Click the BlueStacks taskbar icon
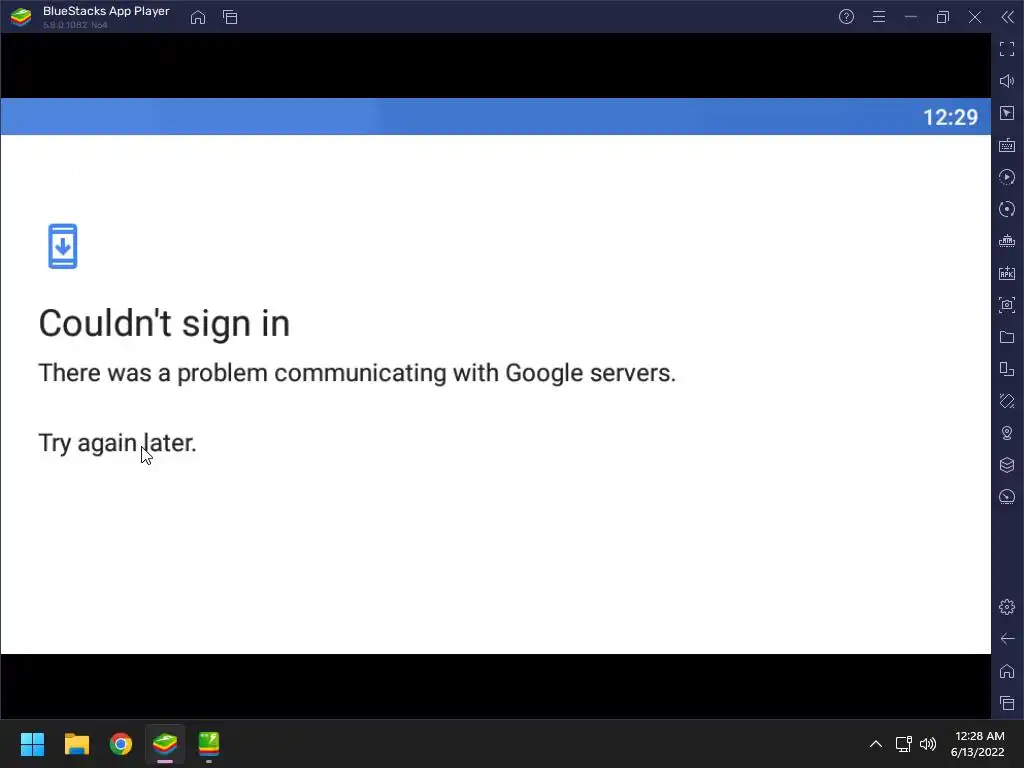1024x768 pixels. 165,744
